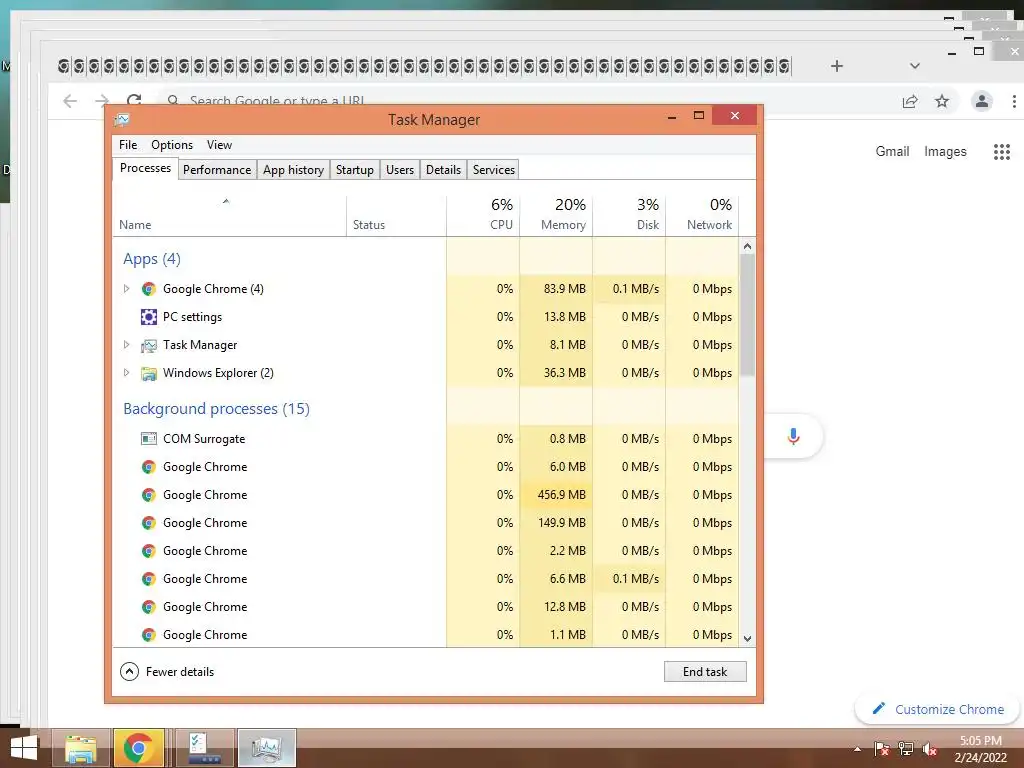The width and height of the screenshot is (1024, 768).
Task: Expand the Google Chrome (4) app group
Action: tap(127, 289)
